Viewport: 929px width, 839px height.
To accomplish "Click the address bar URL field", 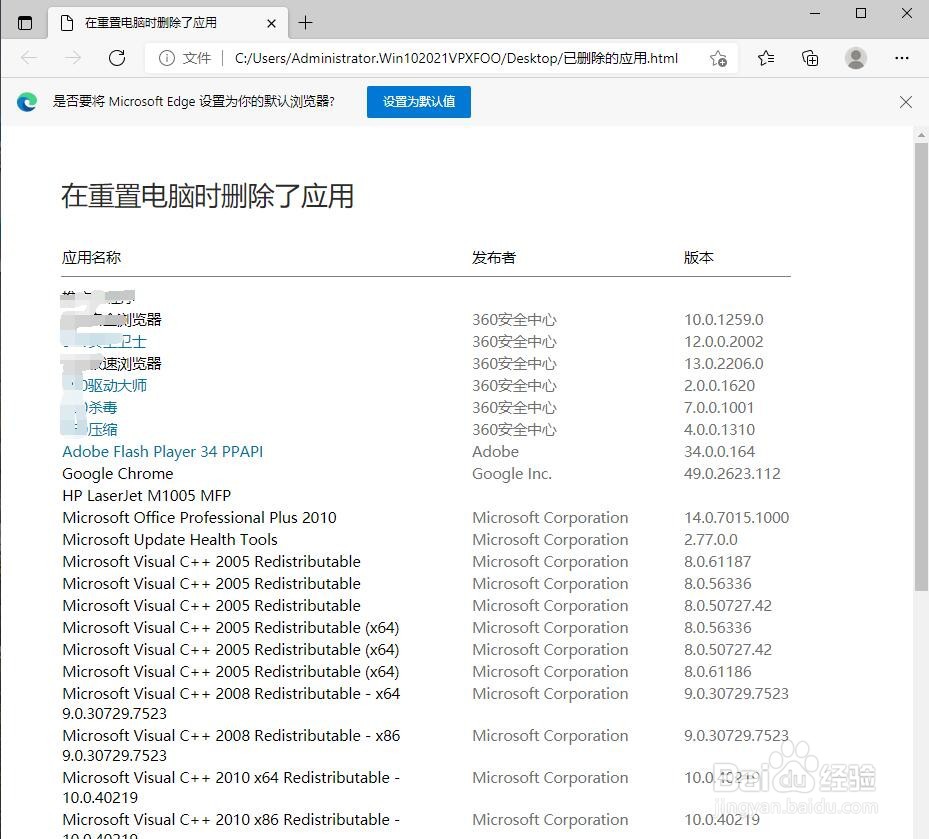I will pyautogui.click(x=456, y=58).
